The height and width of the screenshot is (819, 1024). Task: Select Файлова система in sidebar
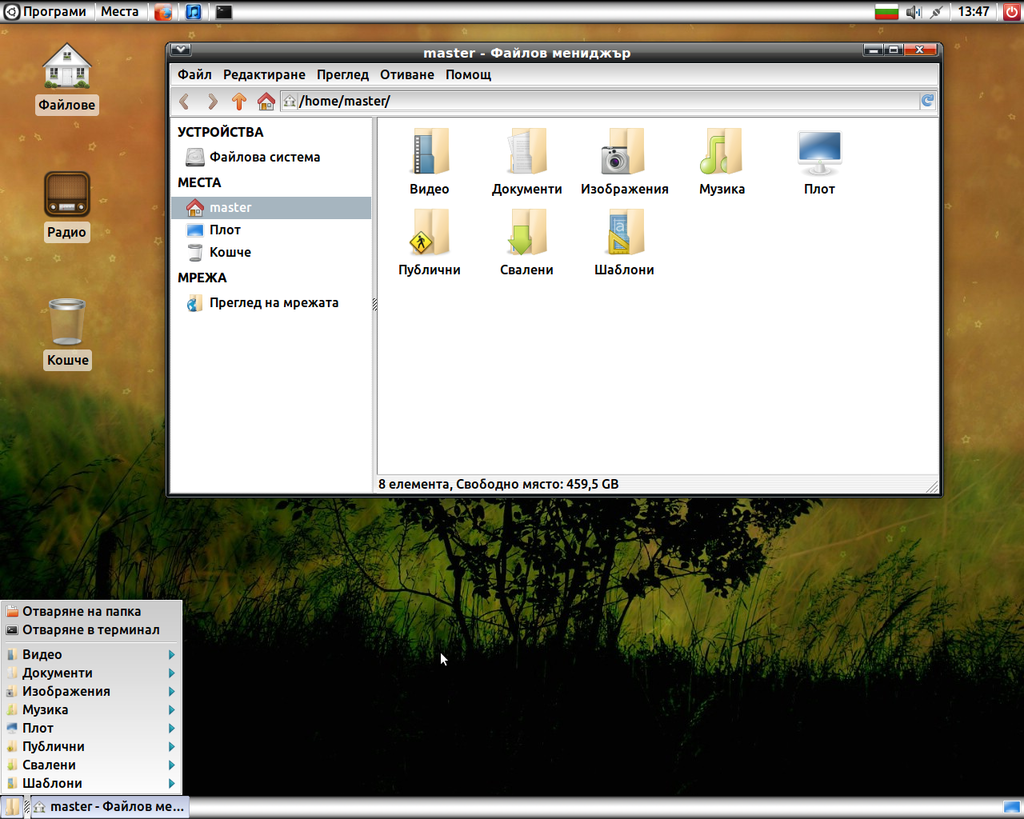point(271,157)
